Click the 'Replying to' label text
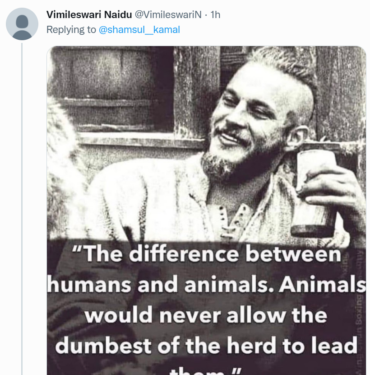This screenshot has width=370, height=375. [71, 30]
